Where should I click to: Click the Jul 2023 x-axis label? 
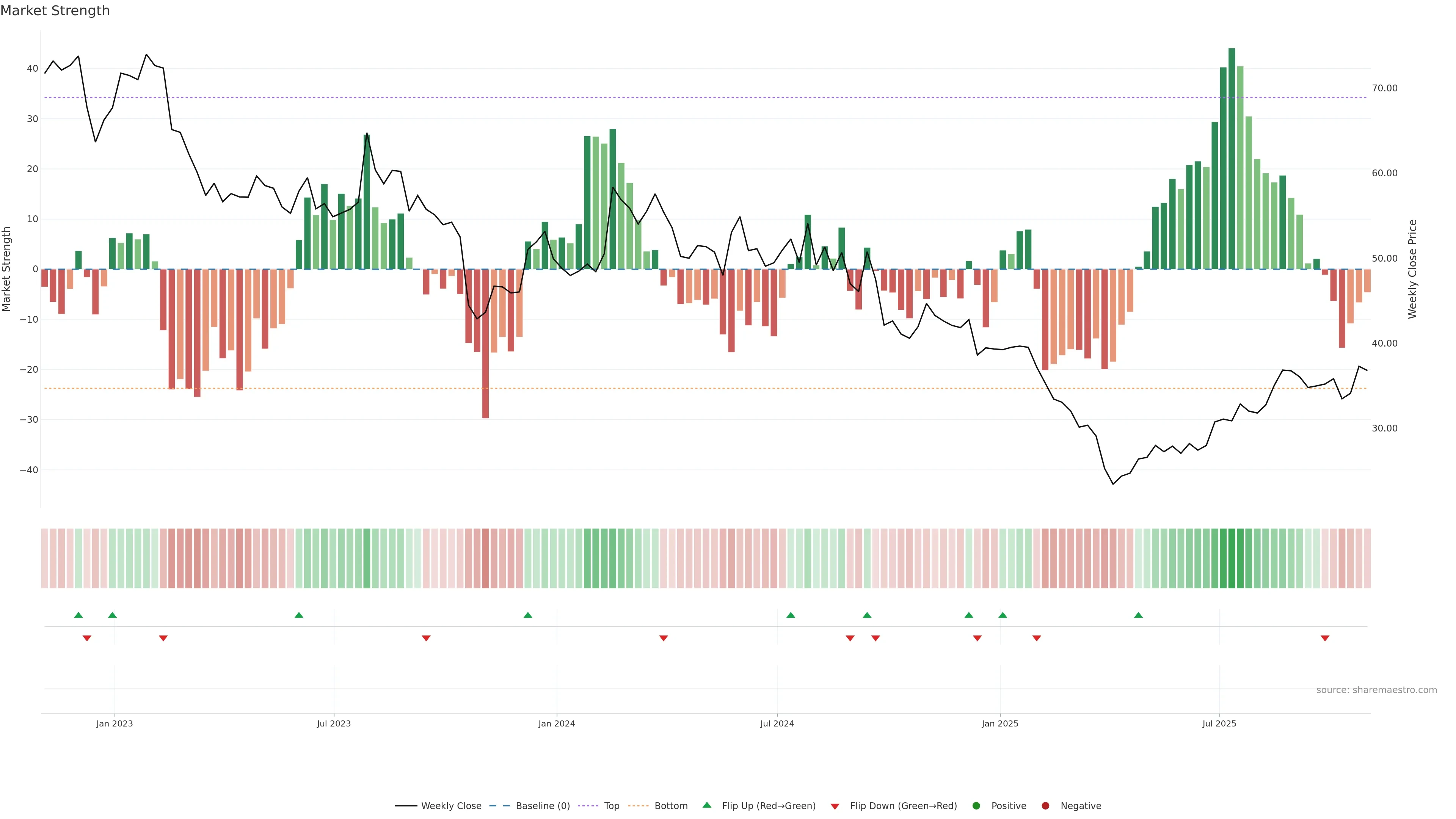tap(334, 723)
